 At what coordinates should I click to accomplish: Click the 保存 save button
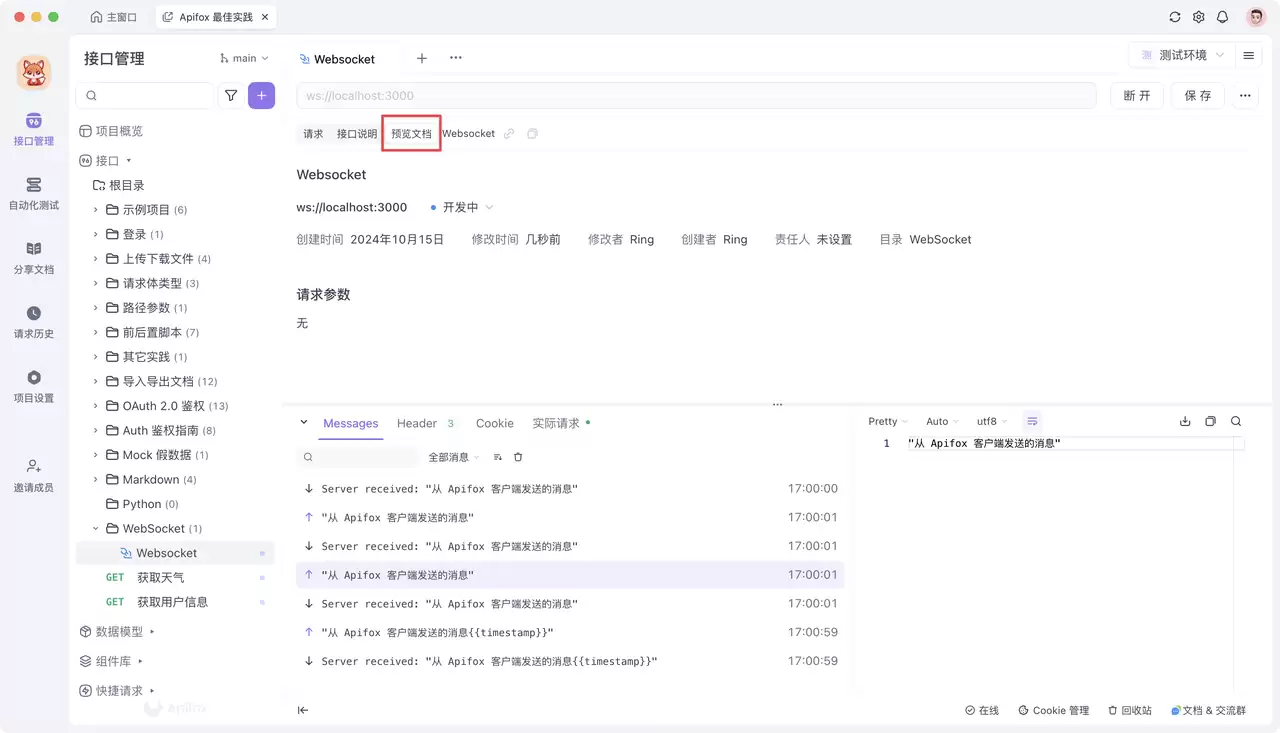(x=1198, y=95)
